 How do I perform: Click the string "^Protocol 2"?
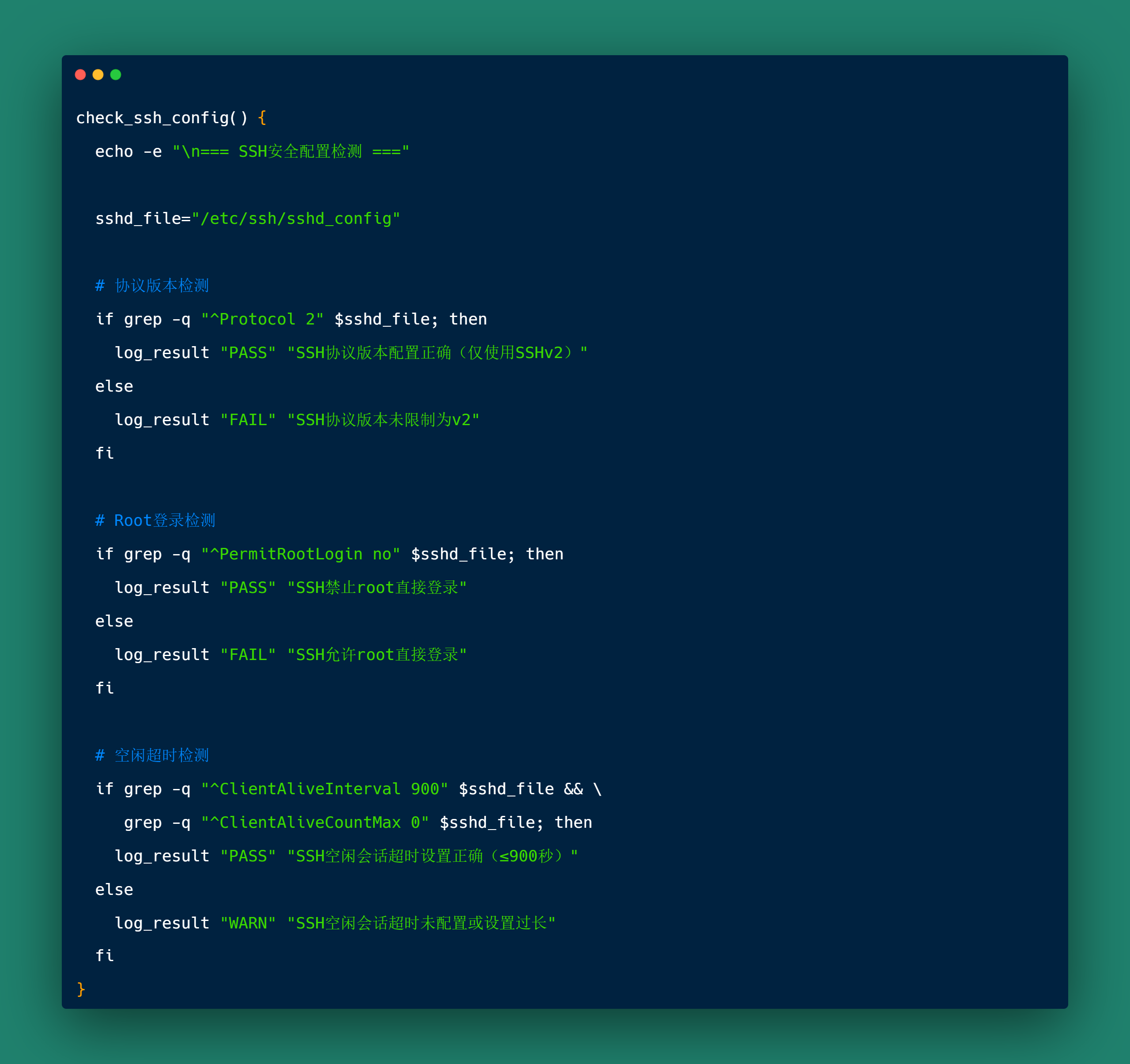tap(262, 319)
